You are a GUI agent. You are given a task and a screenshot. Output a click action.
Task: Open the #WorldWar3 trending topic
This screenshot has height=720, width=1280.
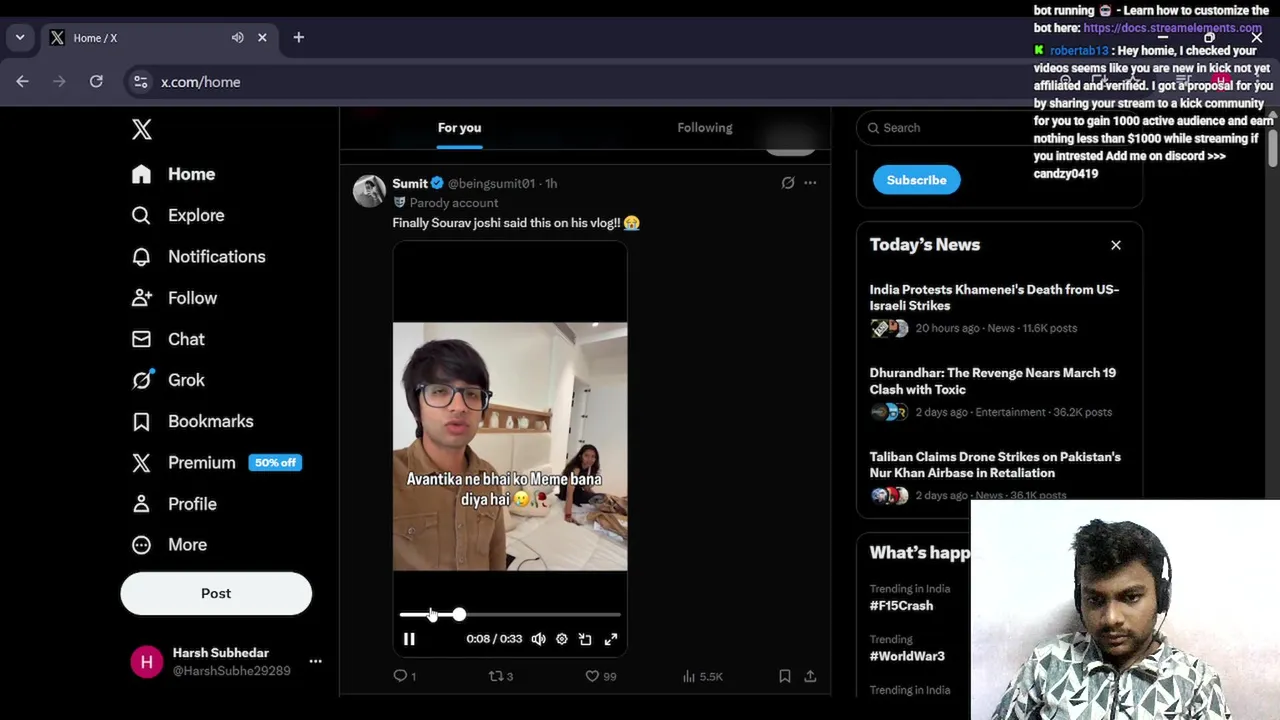pos(907,656)
